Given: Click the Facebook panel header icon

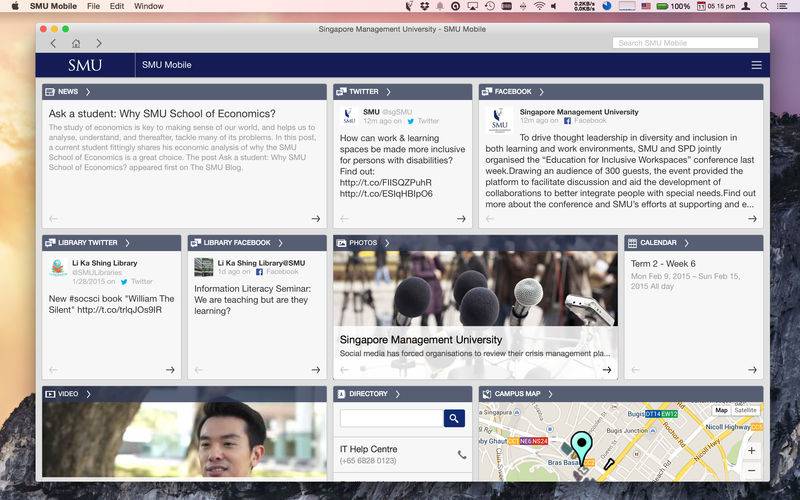Looking at the screenshot, I should click(487, 92).
